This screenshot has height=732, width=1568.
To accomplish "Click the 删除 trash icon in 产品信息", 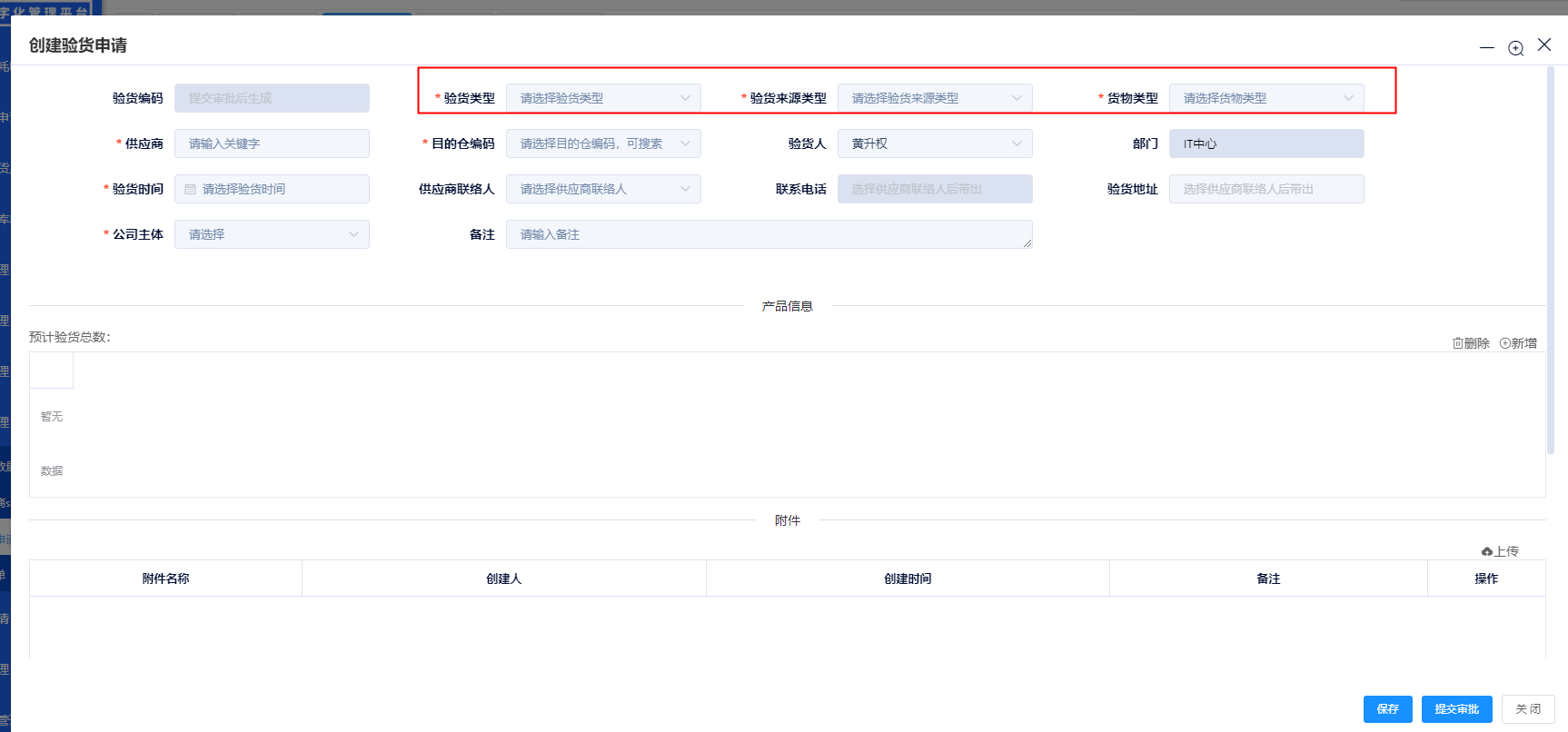I will pos(1457,343).
